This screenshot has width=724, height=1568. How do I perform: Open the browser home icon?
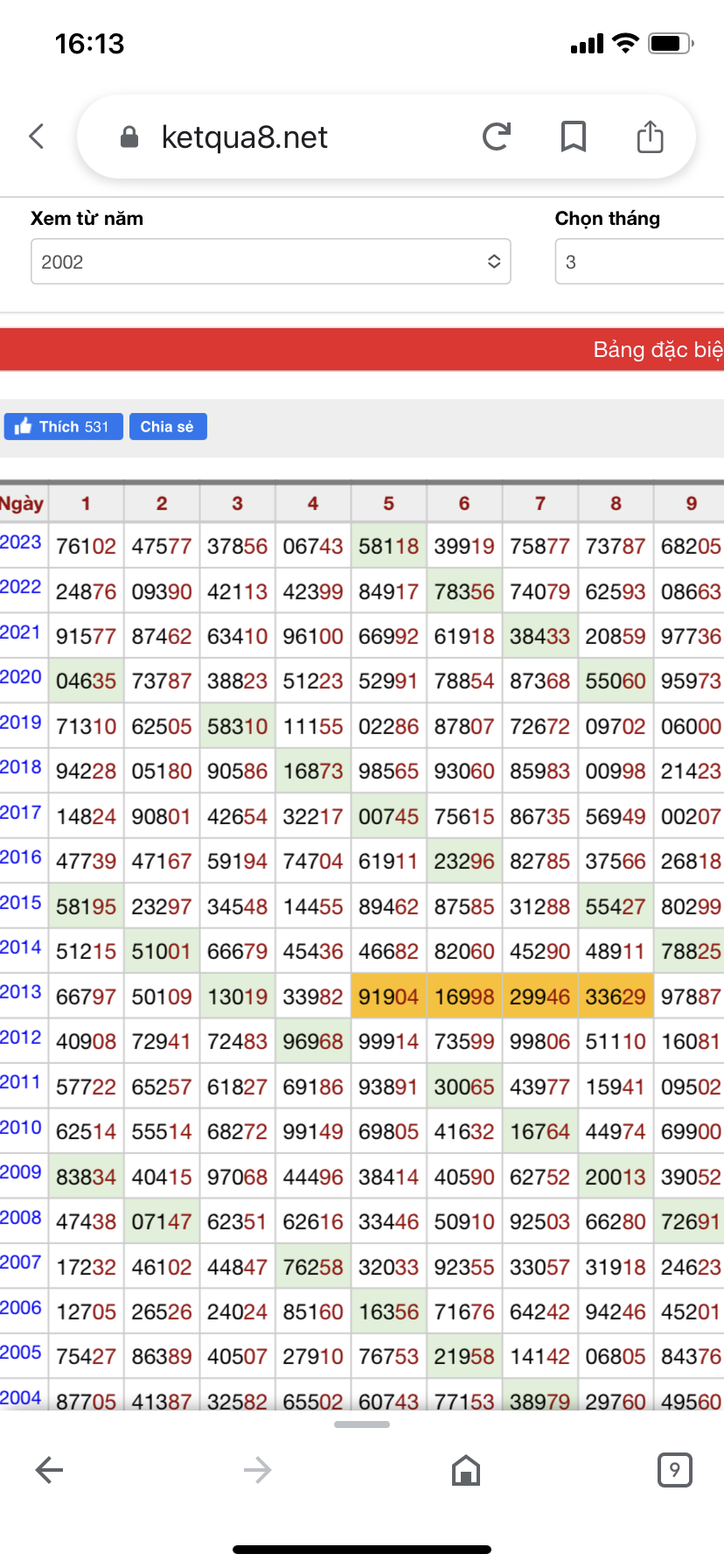click(466, 1470)
